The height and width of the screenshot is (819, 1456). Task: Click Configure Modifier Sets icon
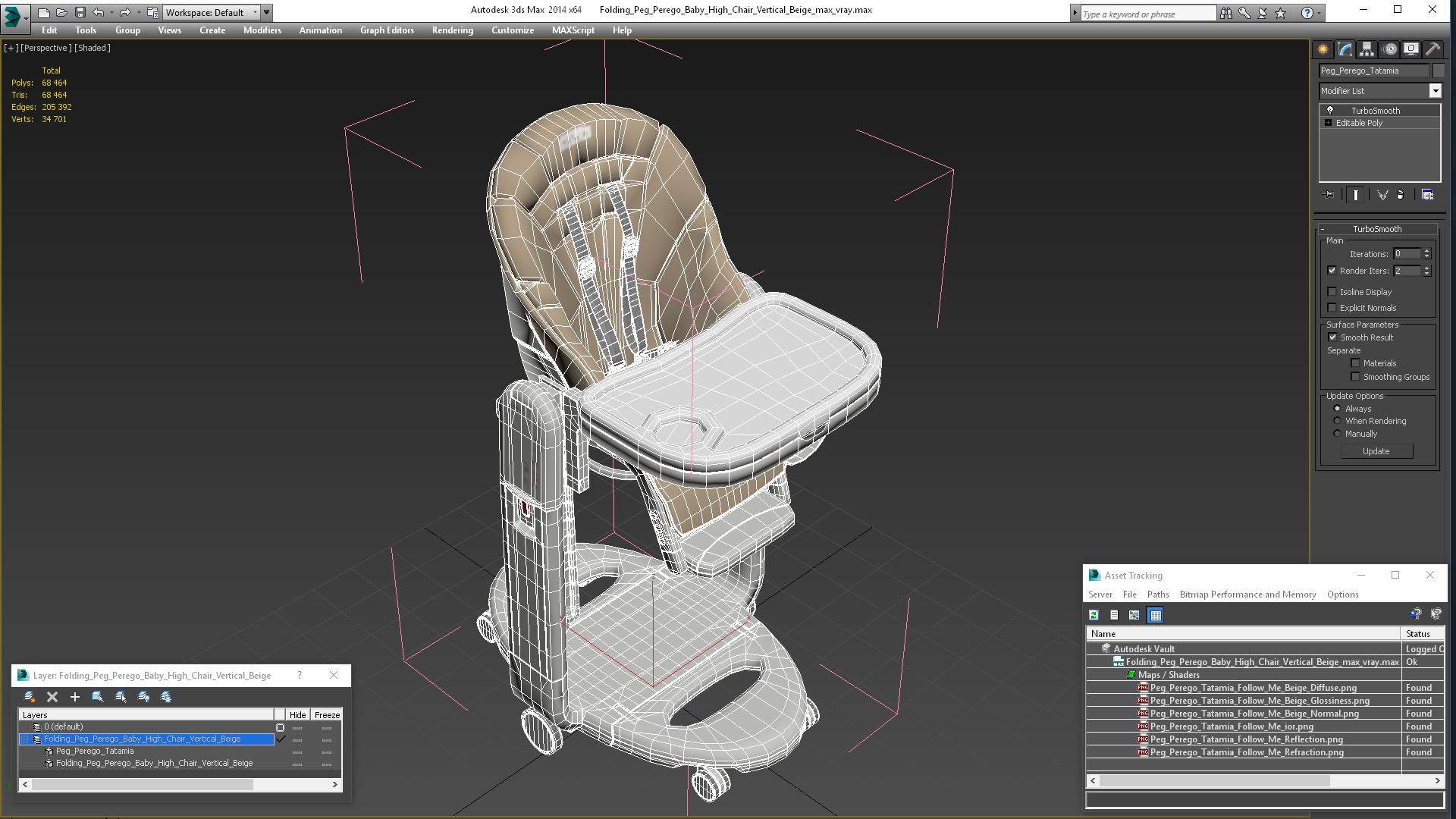point(1427,195)
